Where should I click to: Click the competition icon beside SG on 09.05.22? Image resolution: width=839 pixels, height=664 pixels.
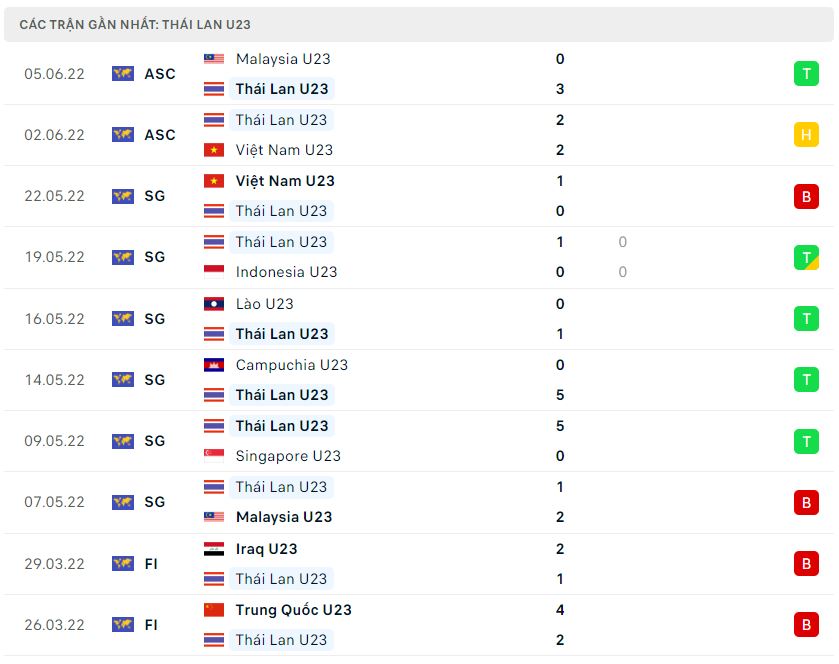(123, 441)
